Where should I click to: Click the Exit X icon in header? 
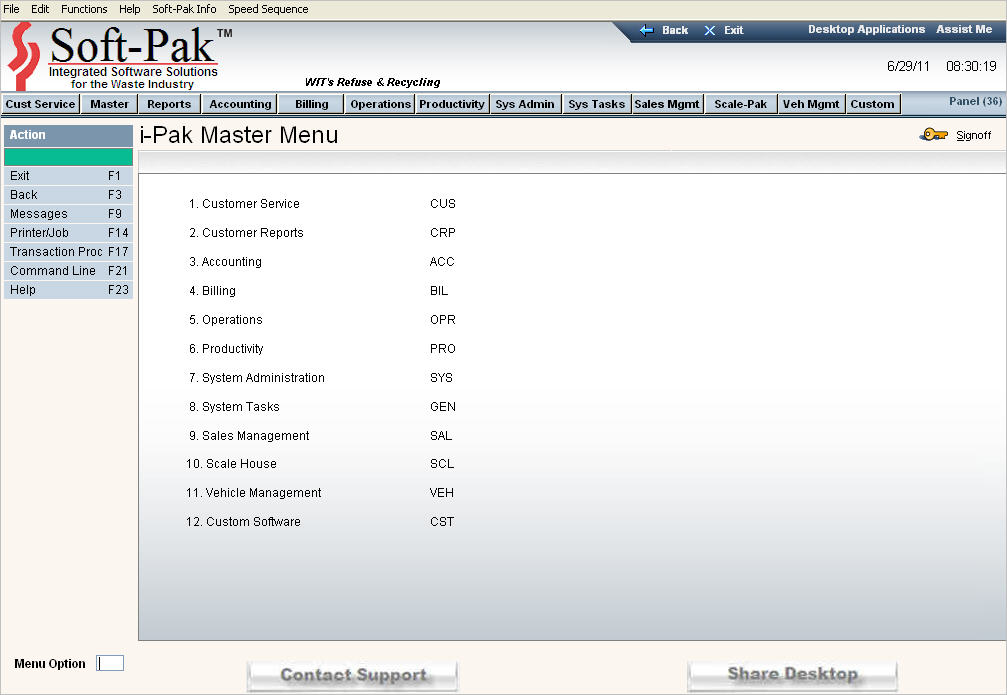tap(710, 30)
